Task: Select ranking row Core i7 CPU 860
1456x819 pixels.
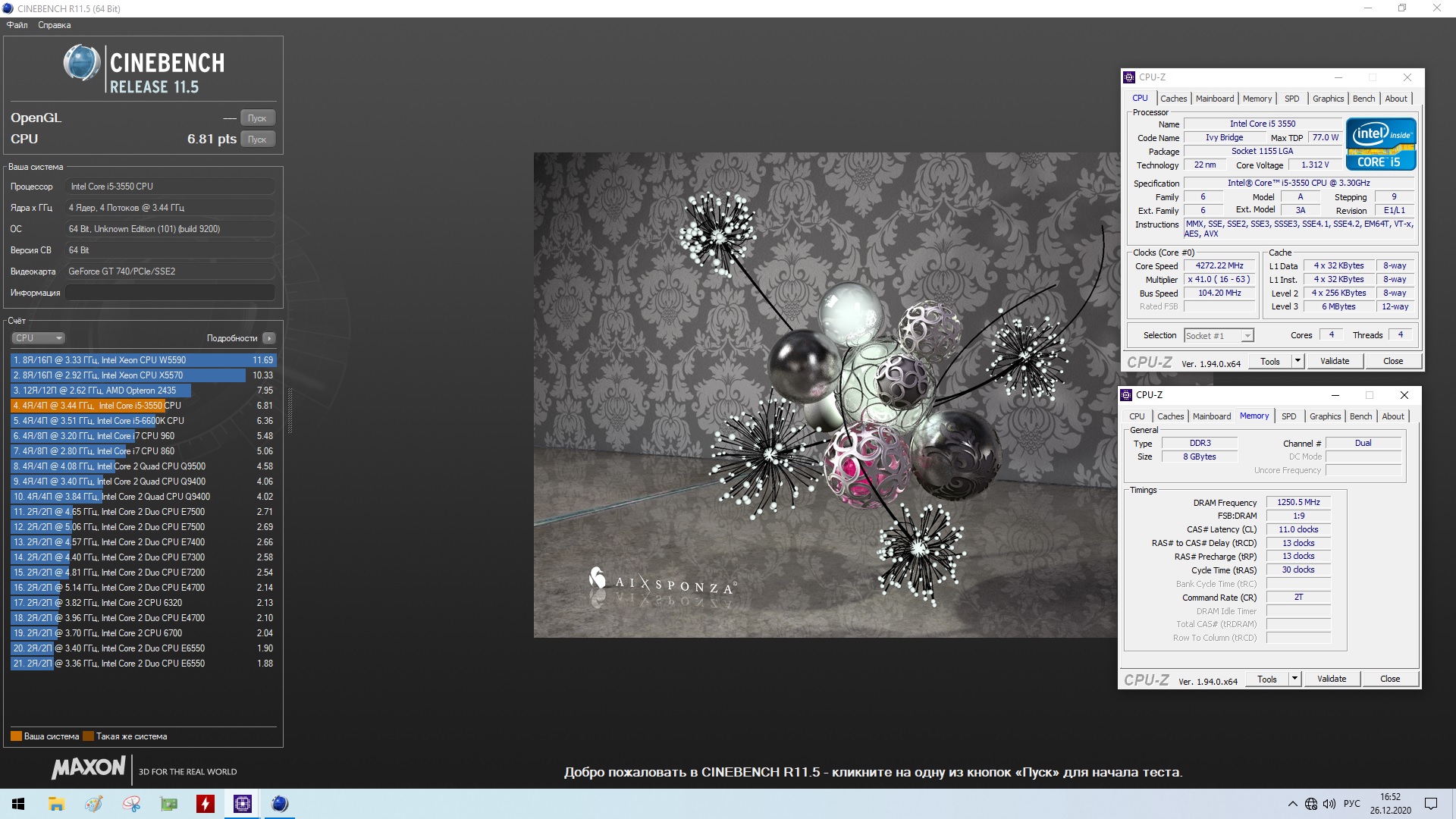Action: tap(143, 451)
